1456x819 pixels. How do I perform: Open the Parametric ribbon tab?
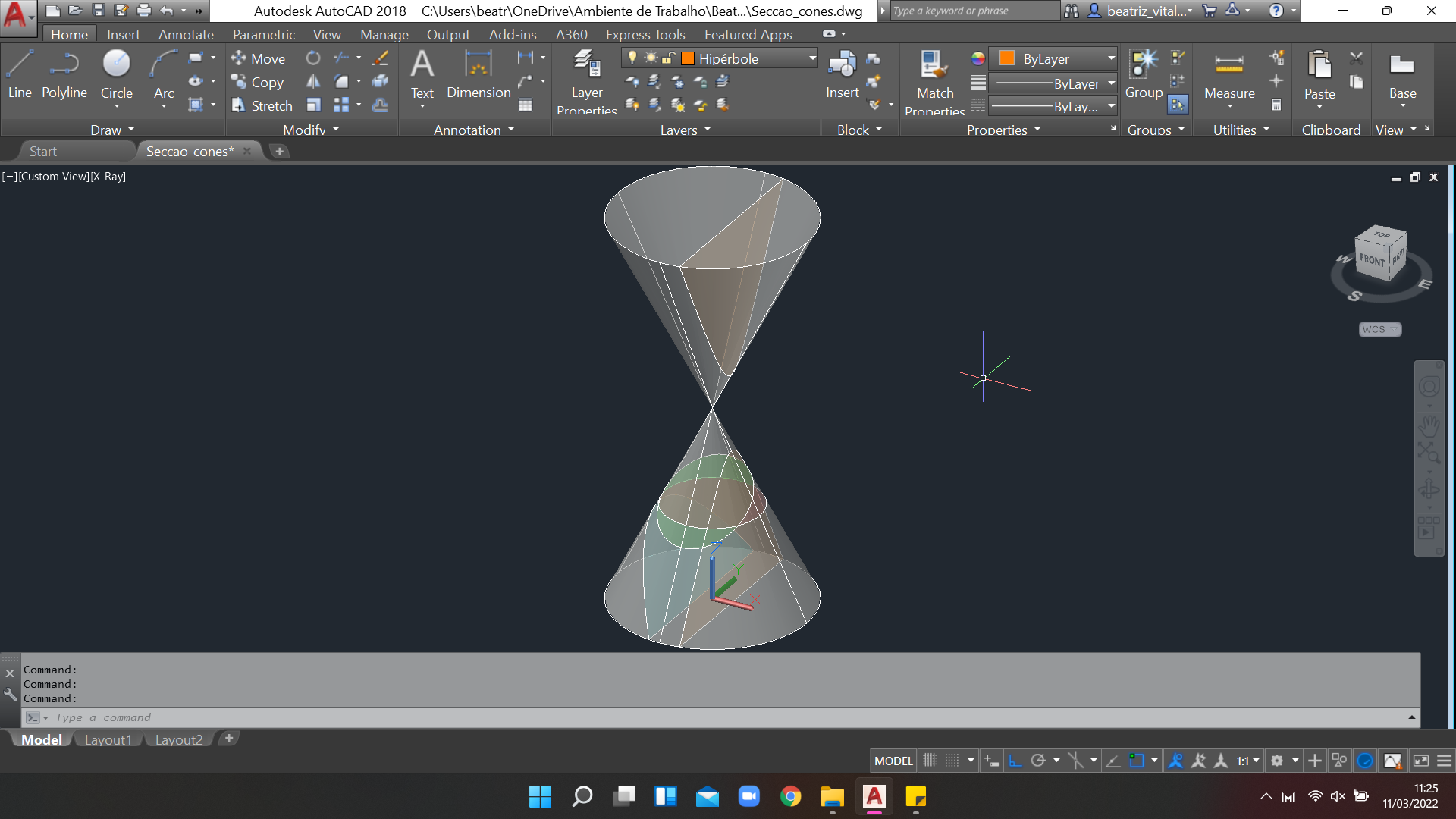pos(264,34)
